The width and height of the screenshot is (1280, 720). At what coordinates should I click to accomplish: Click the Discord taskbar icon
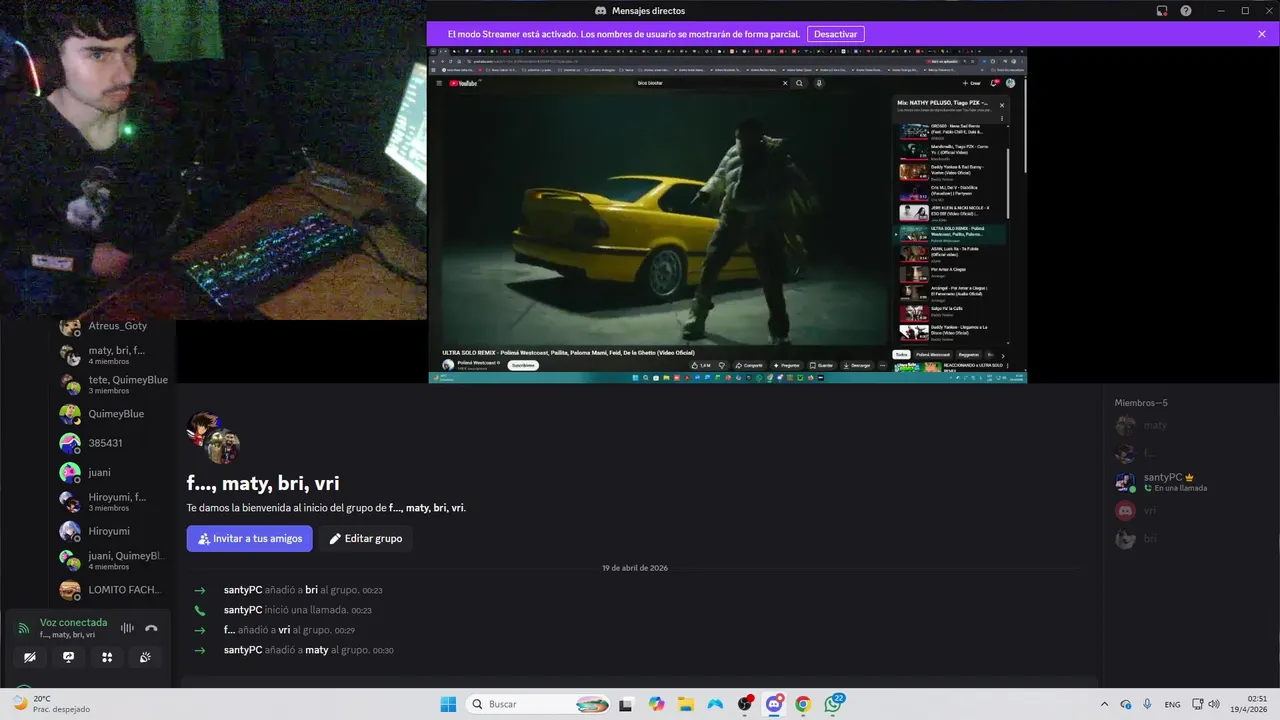[774, 704]
